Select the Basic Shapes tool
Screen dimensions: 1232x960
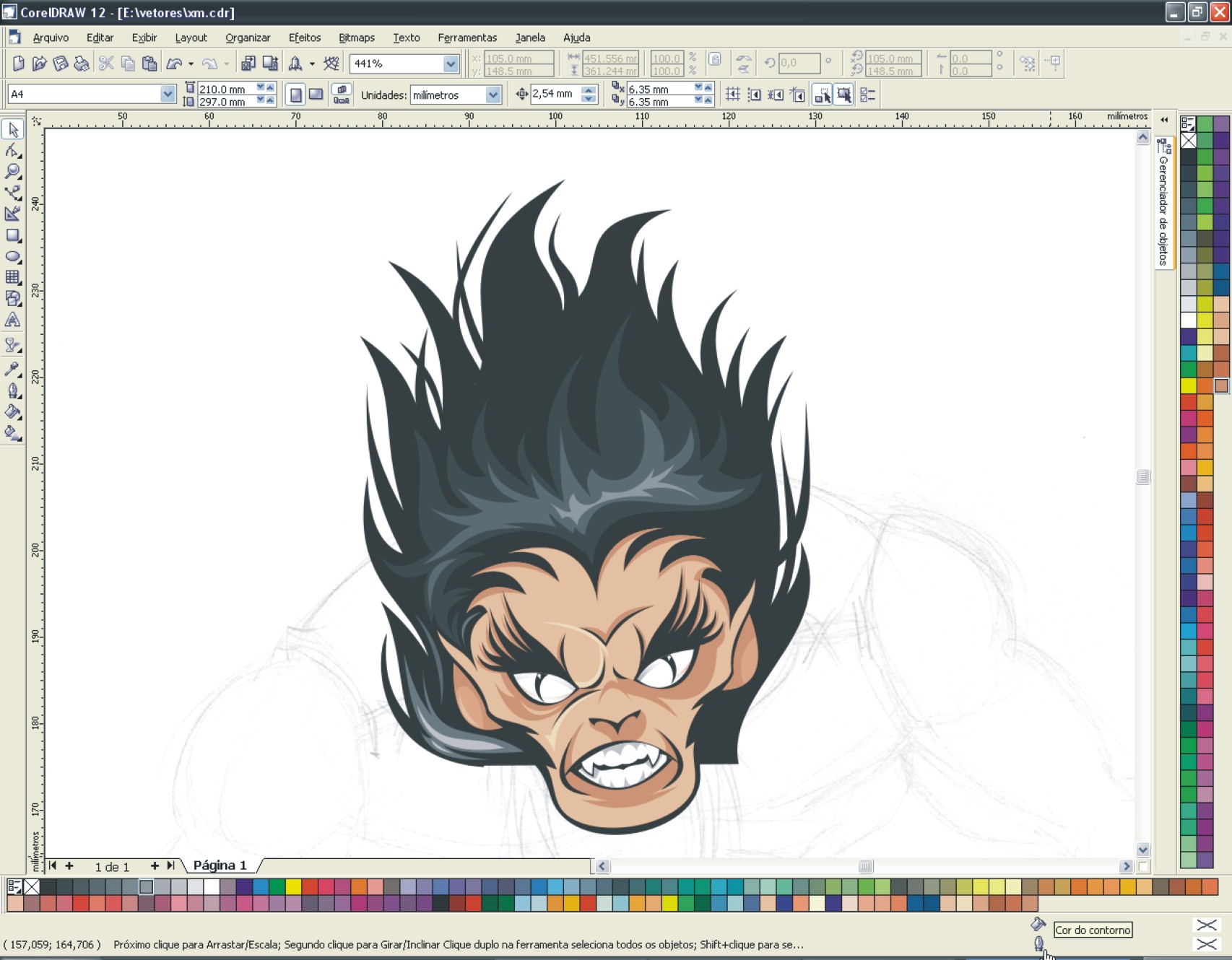click(13, 299)
